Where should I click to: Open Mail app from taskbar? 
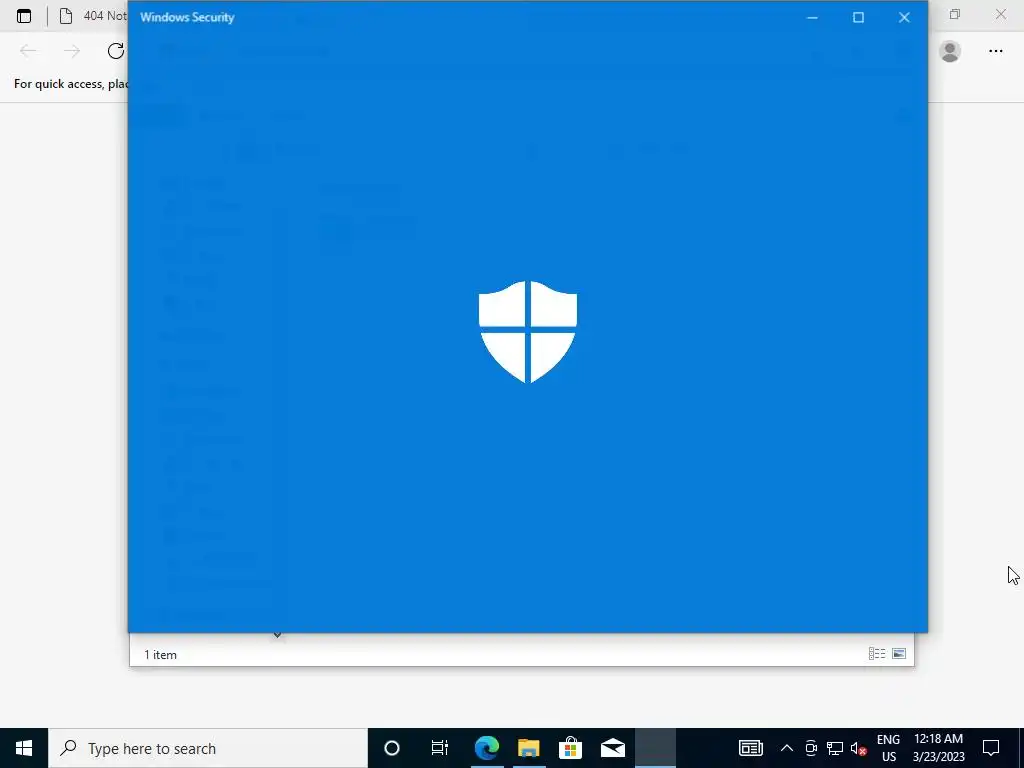[x=613, y=748]
